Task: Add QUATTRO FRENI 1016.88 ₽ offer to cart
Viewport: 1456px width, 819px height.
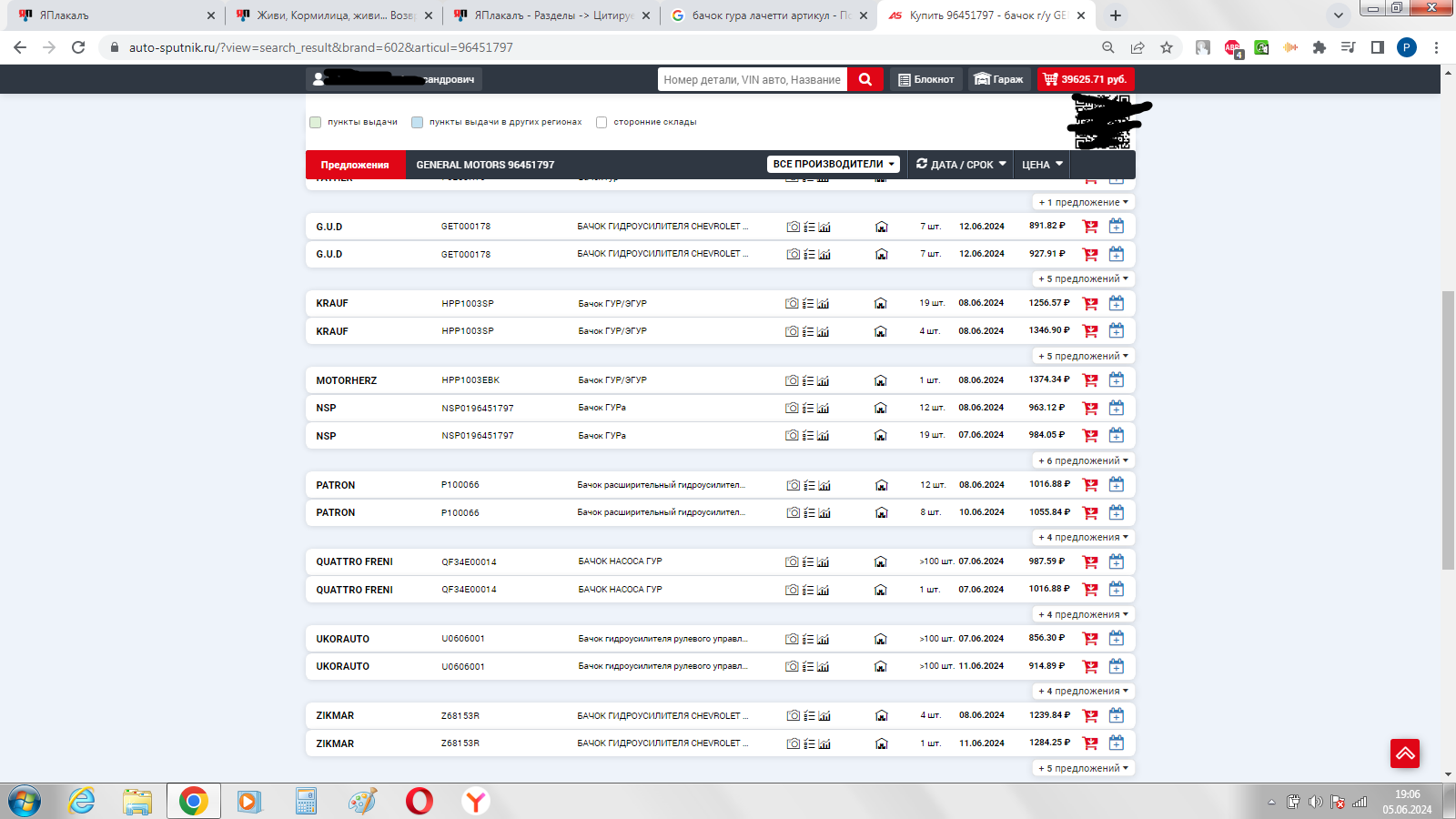Action: pyautogui.click(x=1090, y=590)
